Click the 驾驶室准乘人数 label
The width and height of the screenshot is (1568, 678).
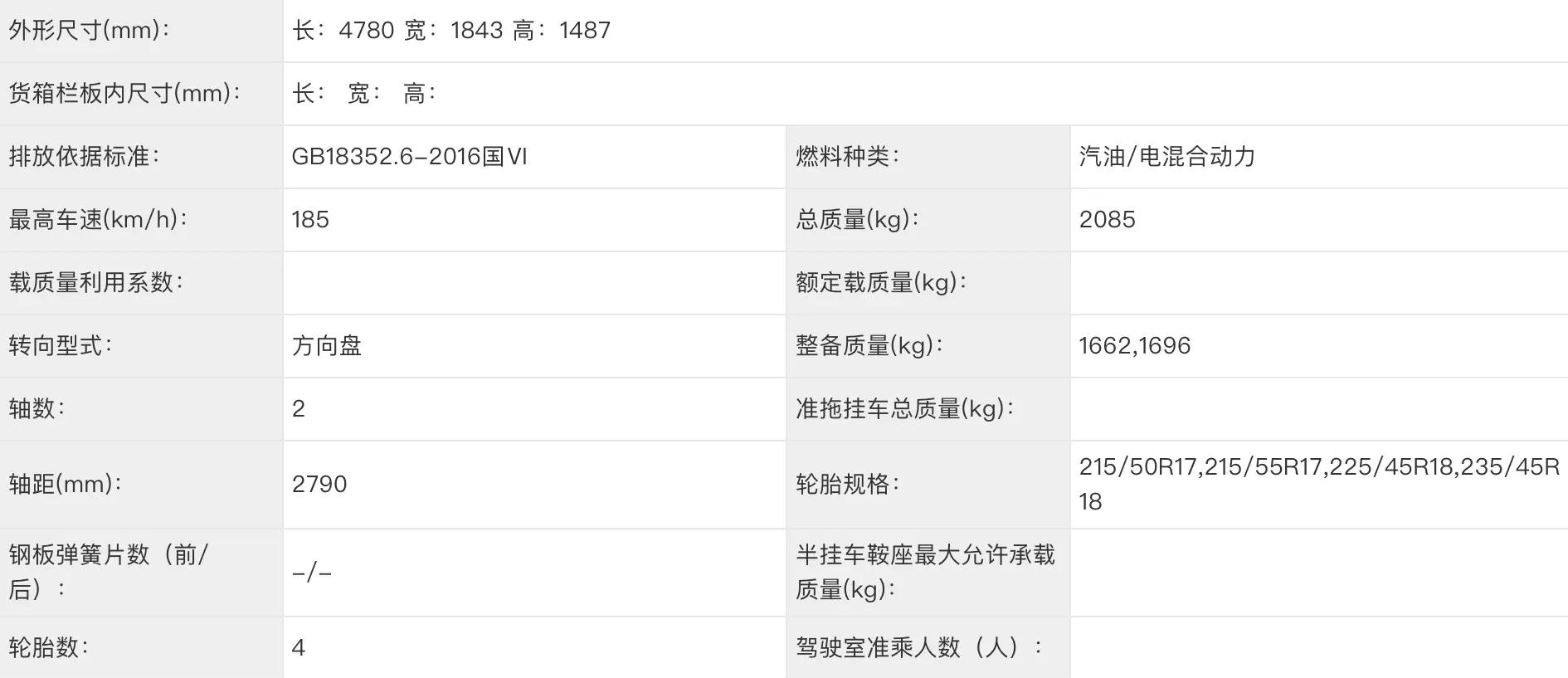[919, 647]
